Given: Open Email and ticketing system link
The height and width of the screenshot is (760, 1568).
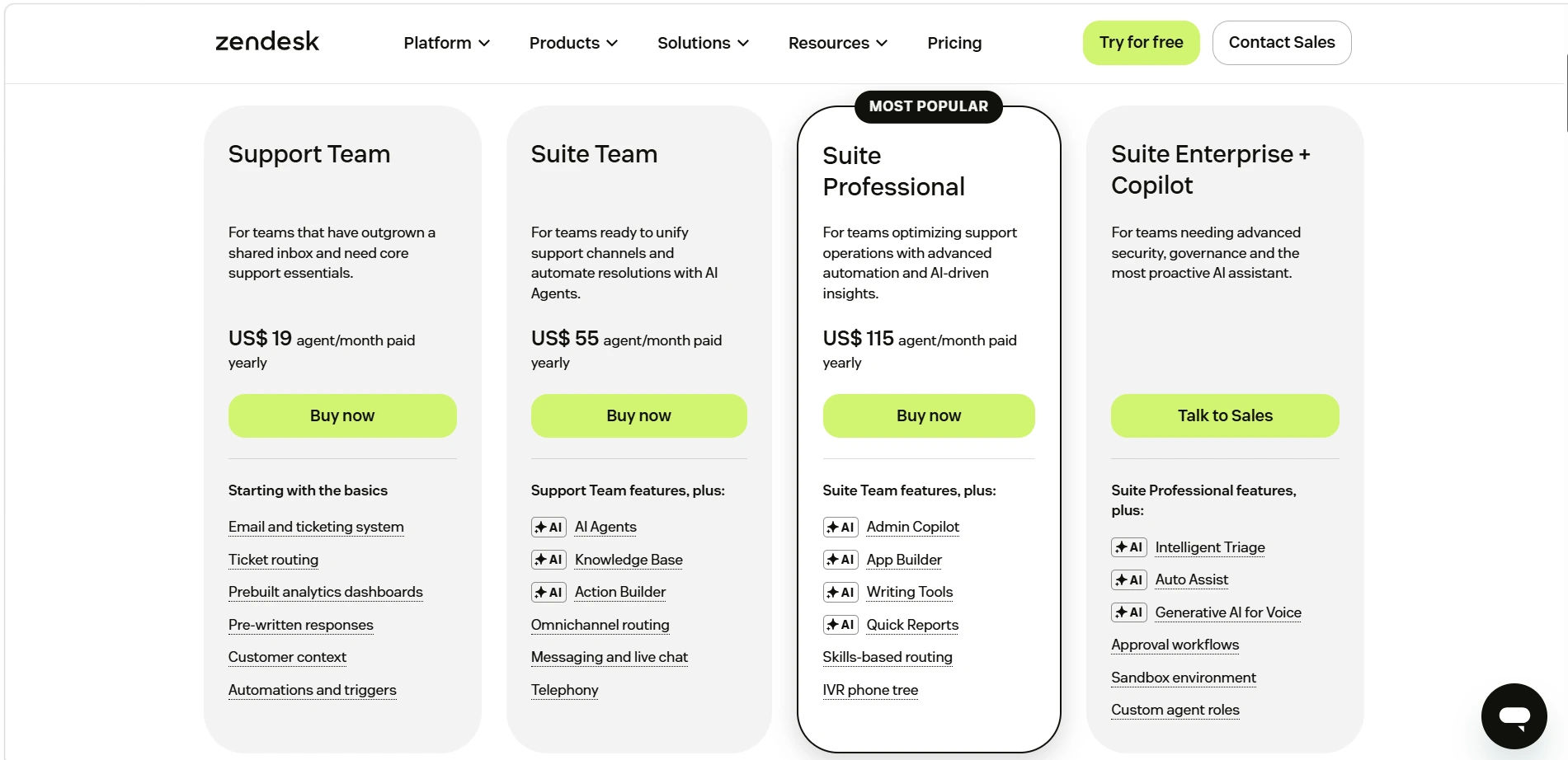Looking at the screenshot, I should click(x=316, y=527).
